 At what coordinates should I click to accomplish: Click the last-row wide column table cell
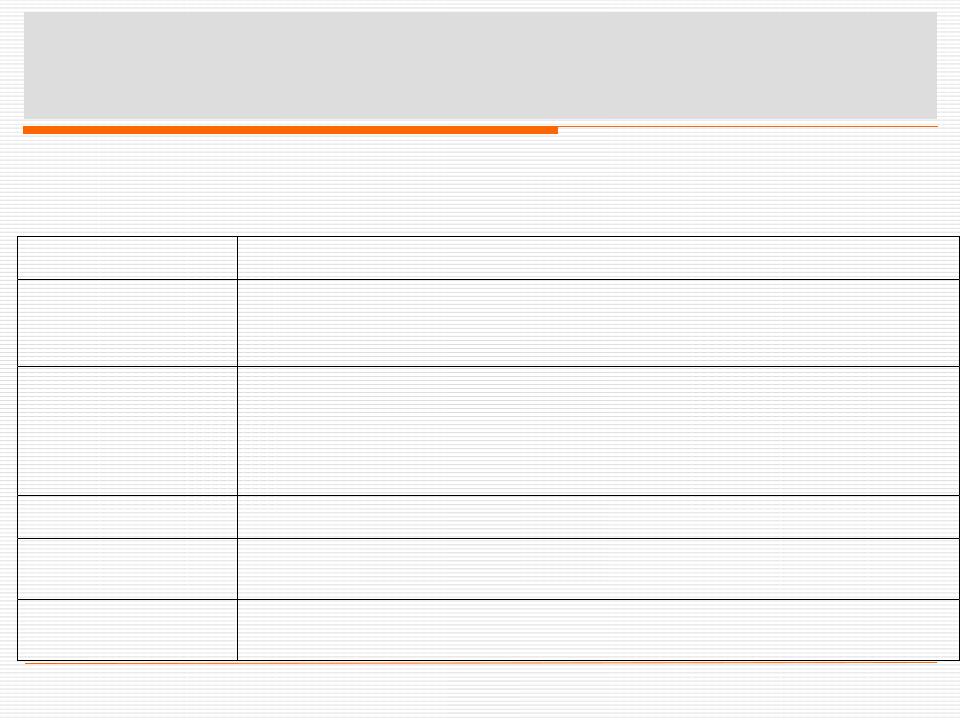598,630
